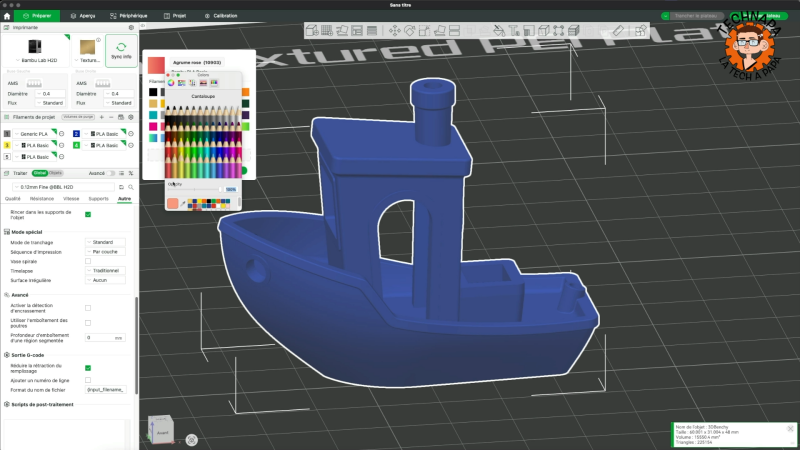Open the Calibration tab
Viewport: 800px width, 450px height.
[x=221, y=16]
